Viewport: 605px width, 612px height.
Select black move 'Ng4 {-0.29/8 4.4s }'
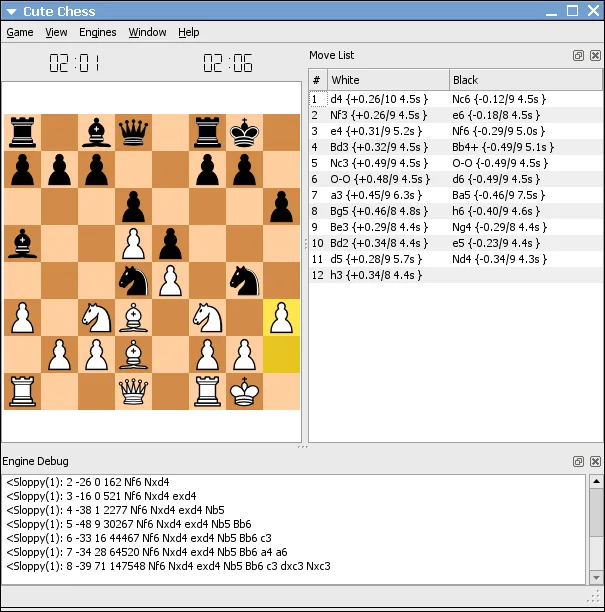[526, 227]
